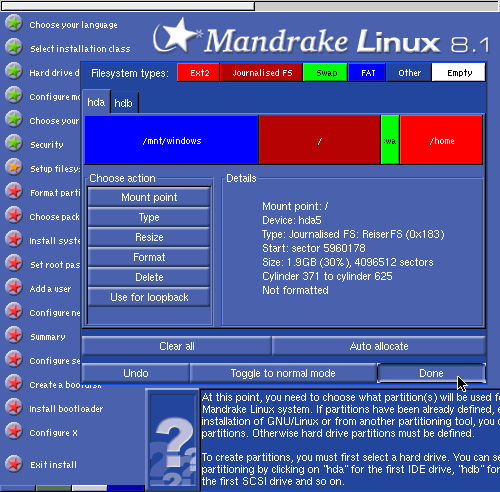
Task: Click the star icon beside Security
Action: click(x=14, y=143)
